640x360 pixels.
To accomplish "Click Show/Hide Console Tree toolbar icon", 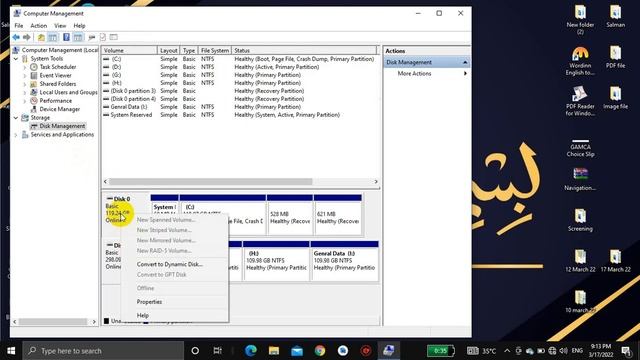I will (x=53, y=38).
